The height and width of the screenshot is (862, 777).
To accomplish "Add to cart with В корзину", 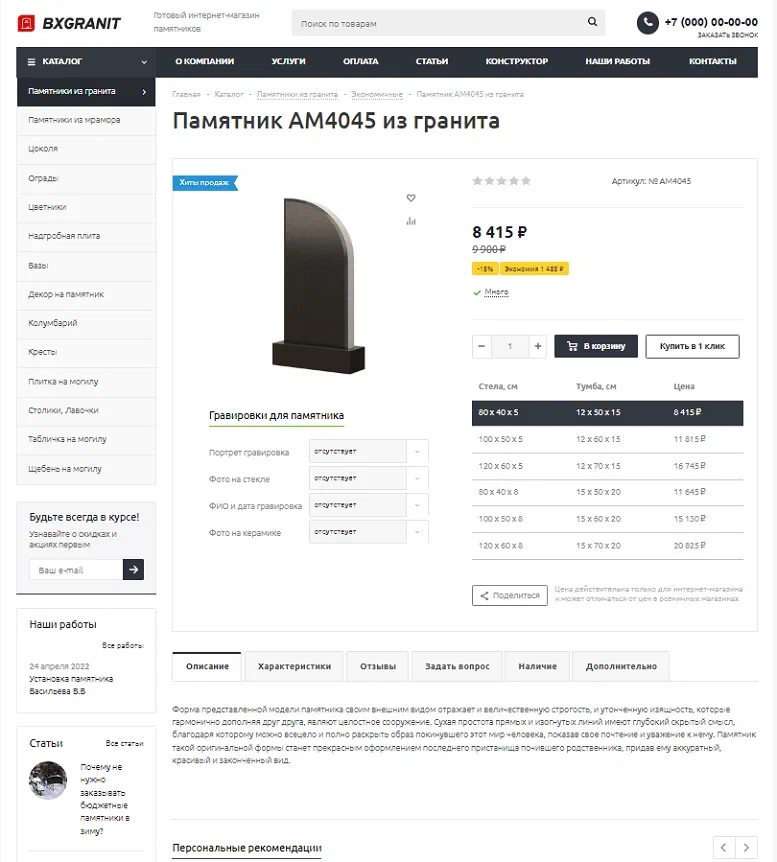I will point(596,346).
